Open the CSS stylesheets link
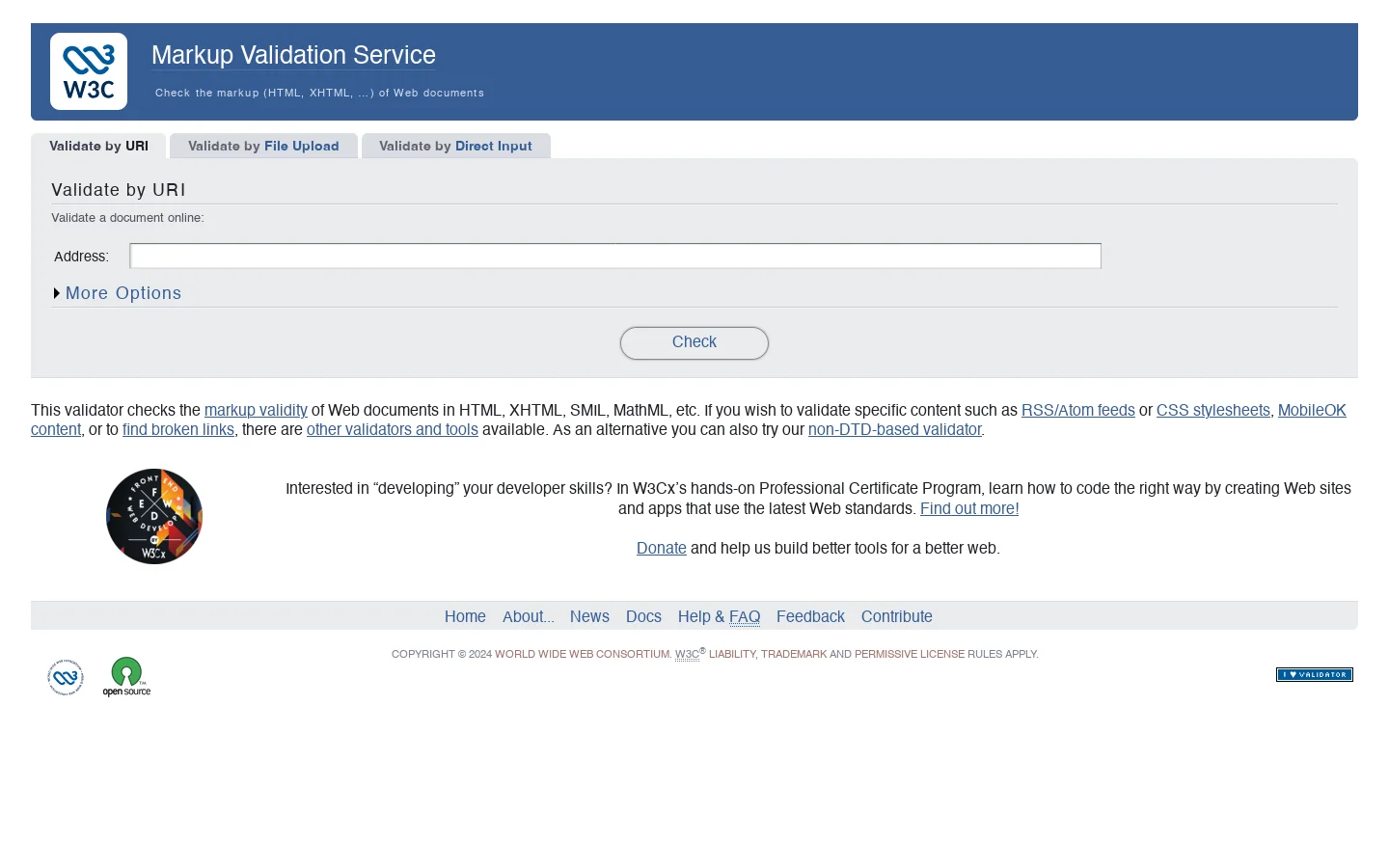 pos(1213,410)
